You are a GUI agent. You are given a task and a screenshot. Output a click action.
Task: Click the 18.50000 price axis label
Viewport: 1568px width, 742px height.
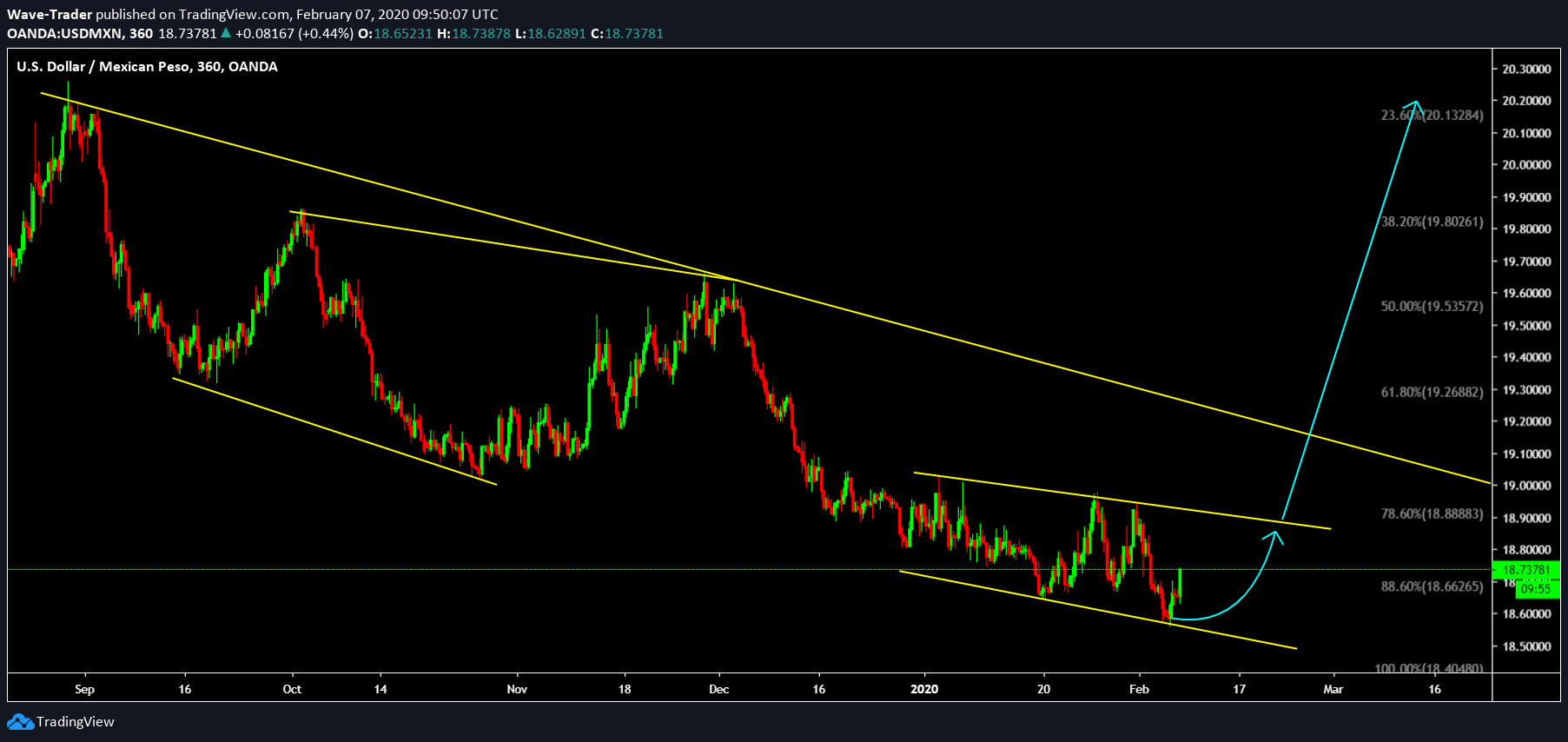pyautogui.click(x=1526, y=646)
